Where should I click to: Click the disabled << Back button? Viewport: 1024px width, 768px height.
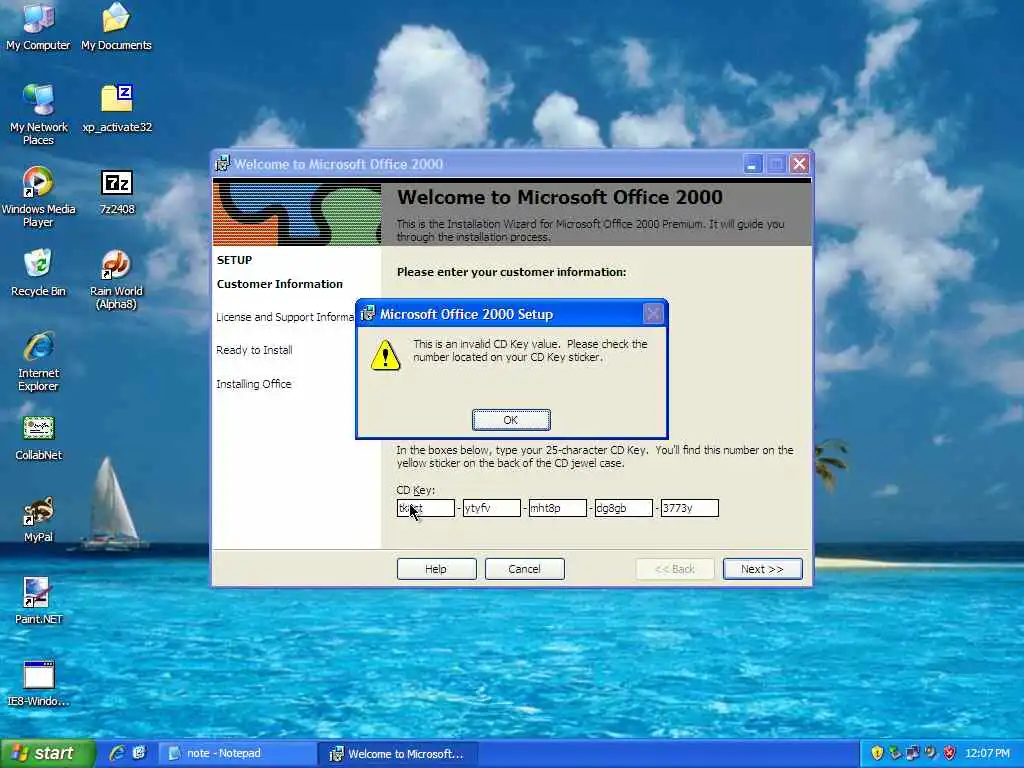[x=675, y=569]
